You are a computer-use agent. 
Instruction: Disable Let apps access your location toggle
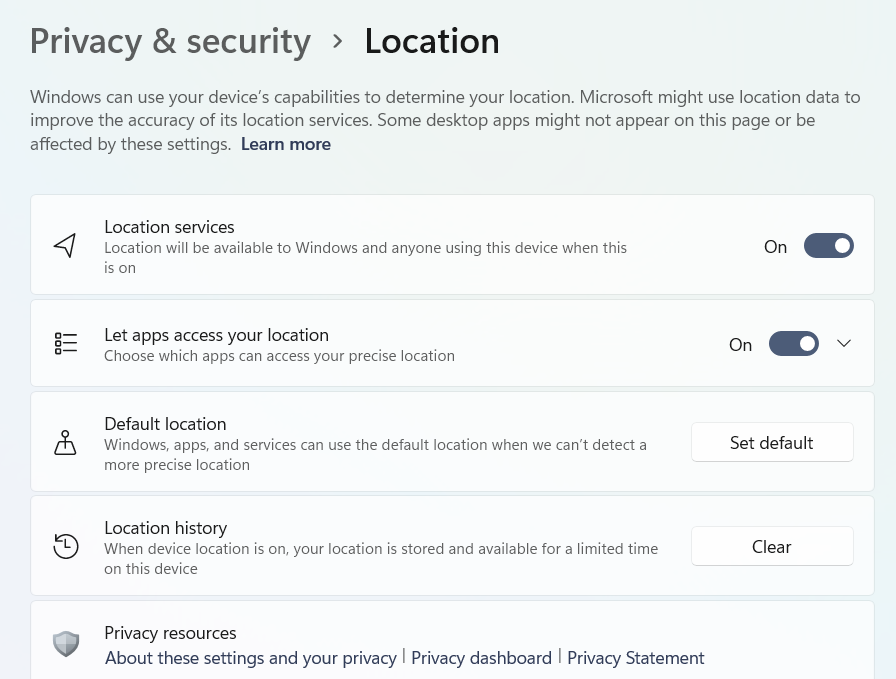coord(793,344)
